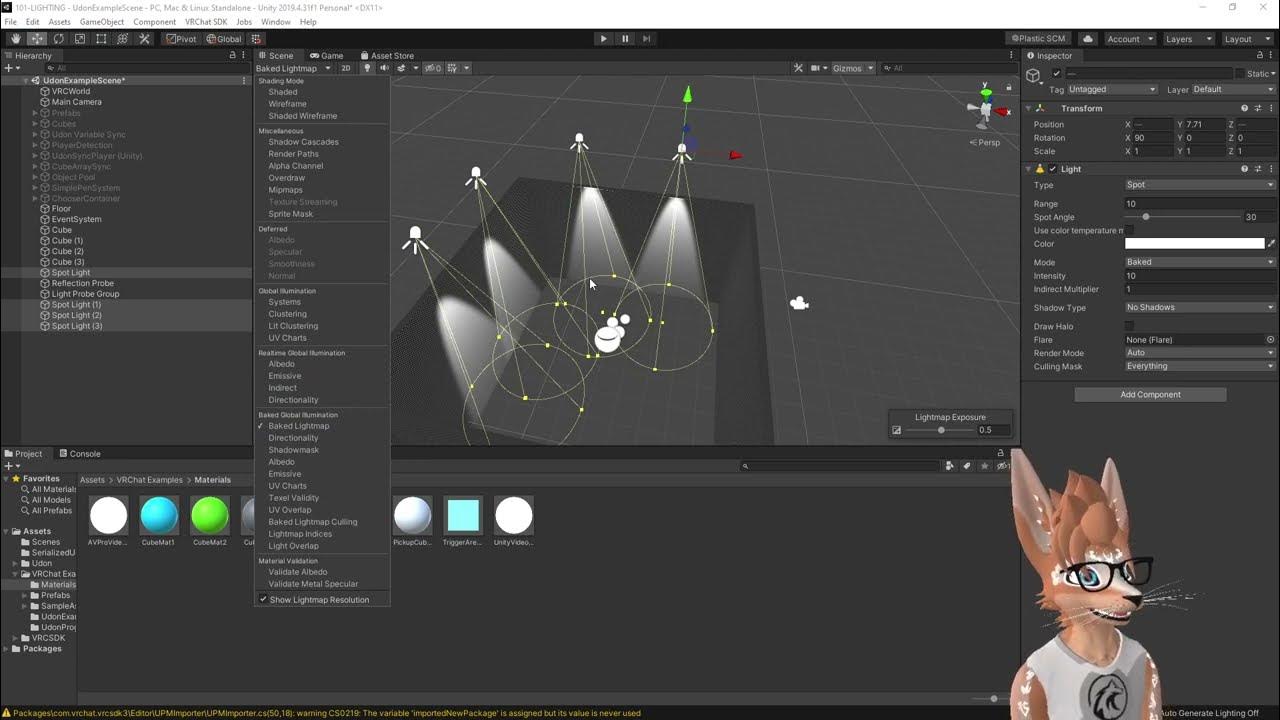The height and width of the screenshot is (720, 1280).
Task: Open Light component help icon
Action: coord(1244,169)
